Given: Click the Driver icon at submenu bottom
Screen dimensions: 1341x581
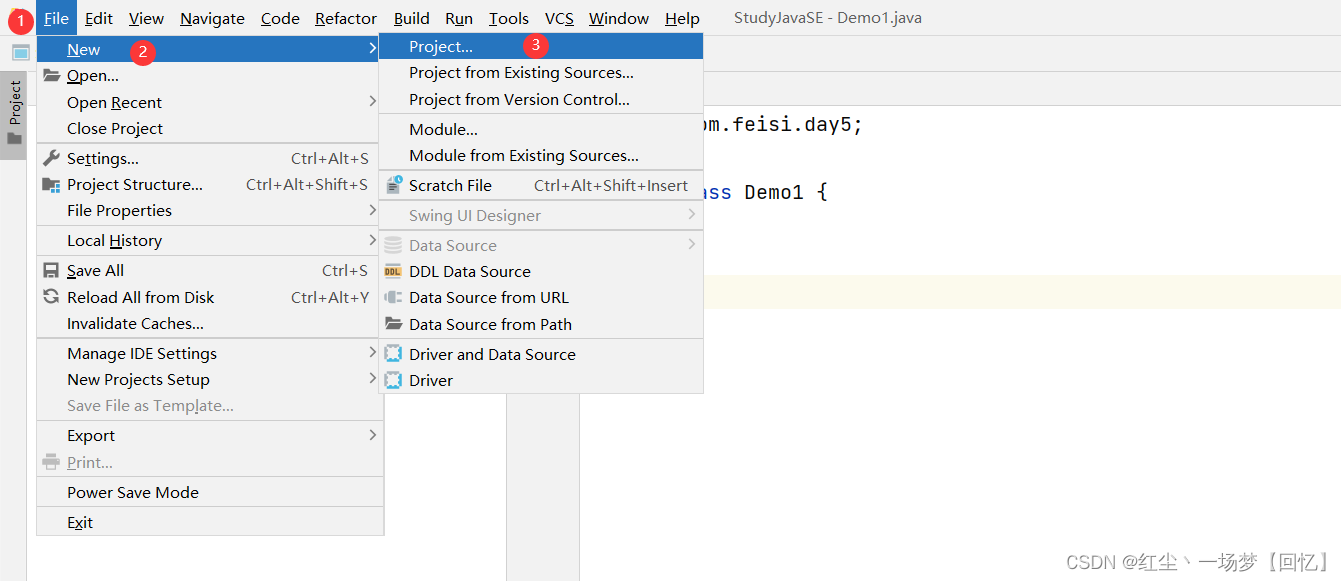Looking at the screenshot, I should [394, 380].
